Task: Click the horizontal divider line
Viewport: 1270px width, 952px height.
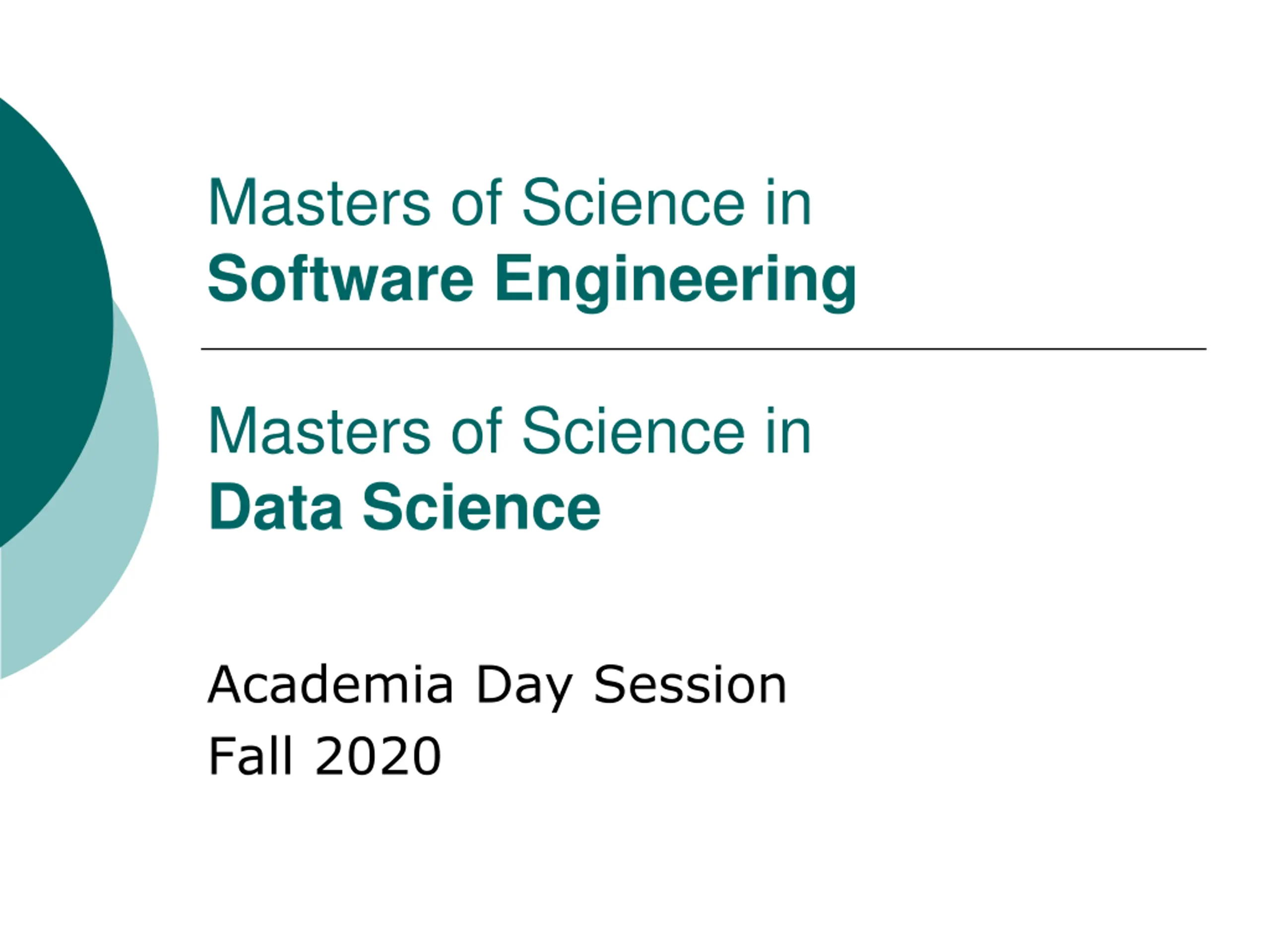Action: point(704,348)
